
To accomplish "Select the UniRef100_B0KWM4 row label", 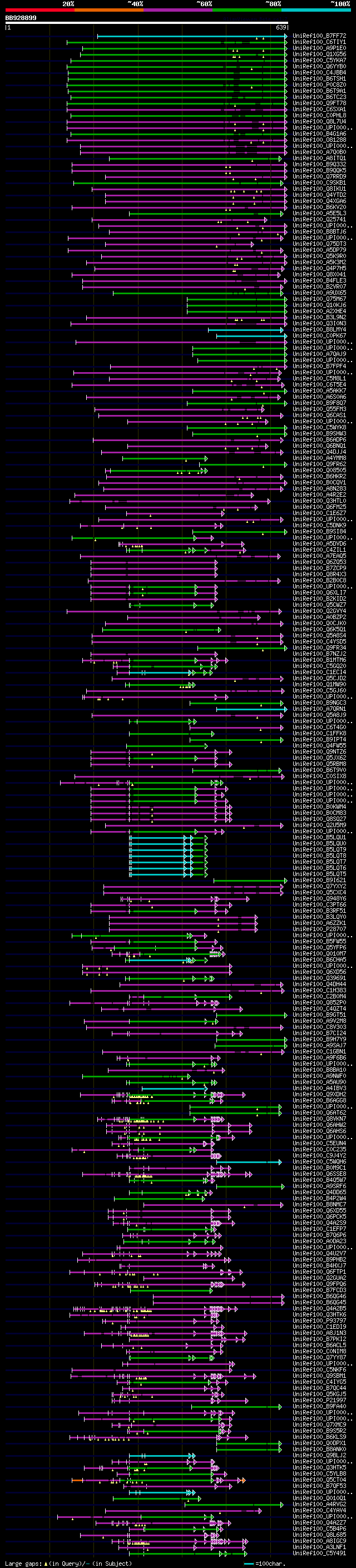I will click(319, 807).
